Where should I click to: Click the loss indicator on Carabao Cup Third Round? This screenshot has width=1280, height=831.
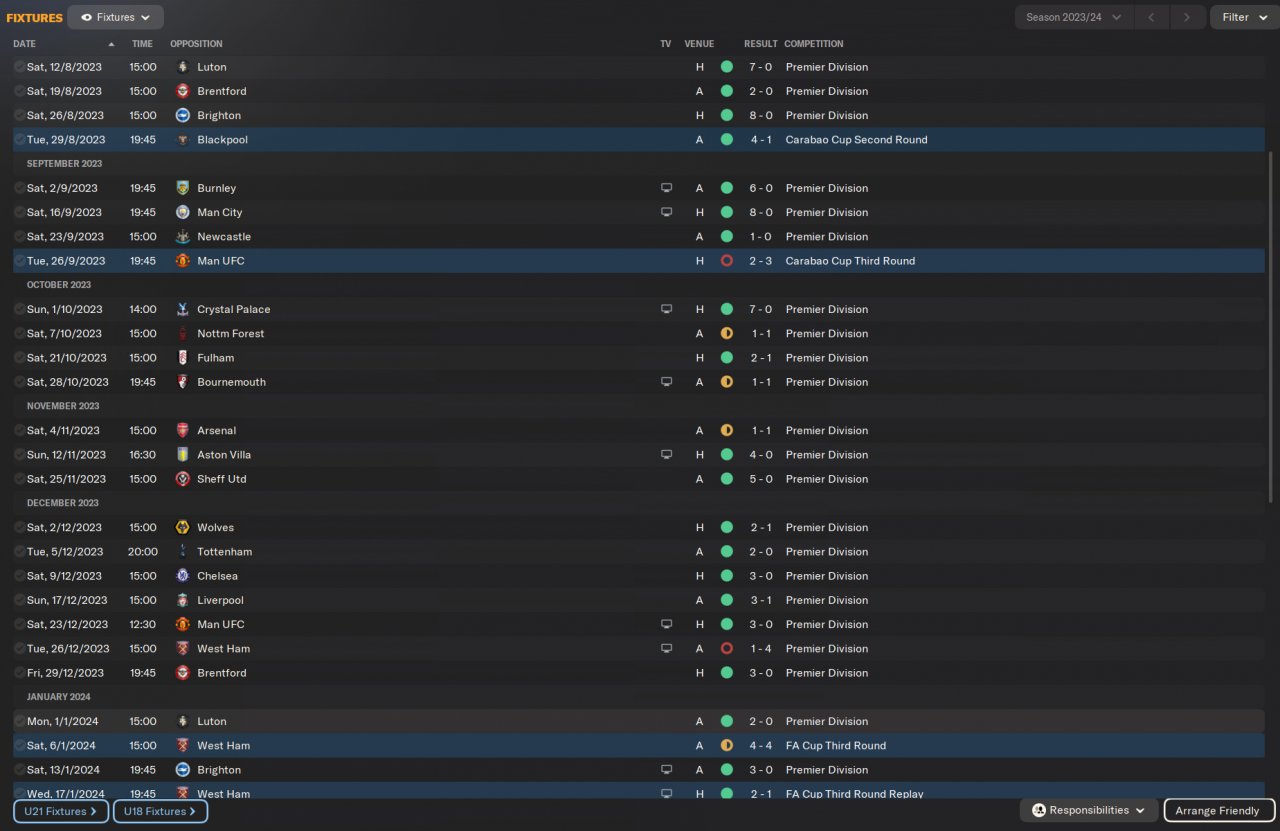coord(726,261)
